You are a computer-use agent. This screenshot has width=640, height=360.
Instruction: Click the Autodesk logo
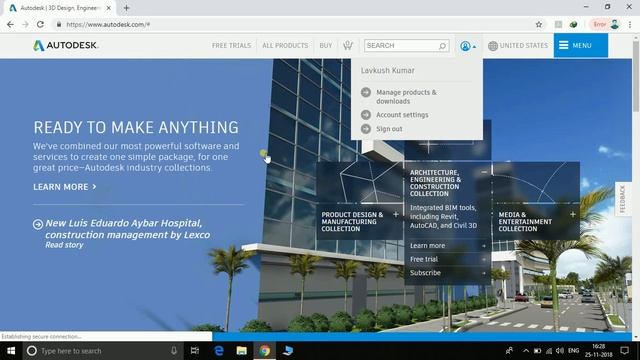click(x=66, y=45)
